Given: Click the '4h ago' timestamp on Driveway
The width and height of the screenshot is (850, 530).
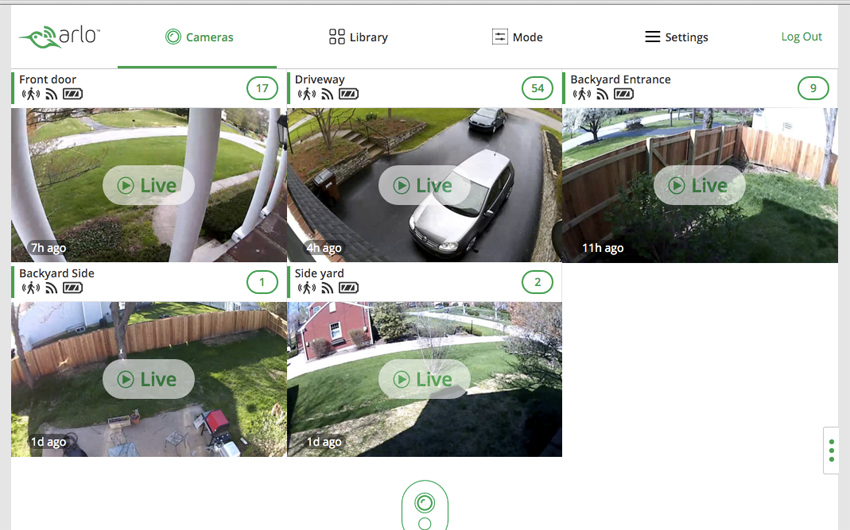Looking at the screenshot, I should pos(324,248).
